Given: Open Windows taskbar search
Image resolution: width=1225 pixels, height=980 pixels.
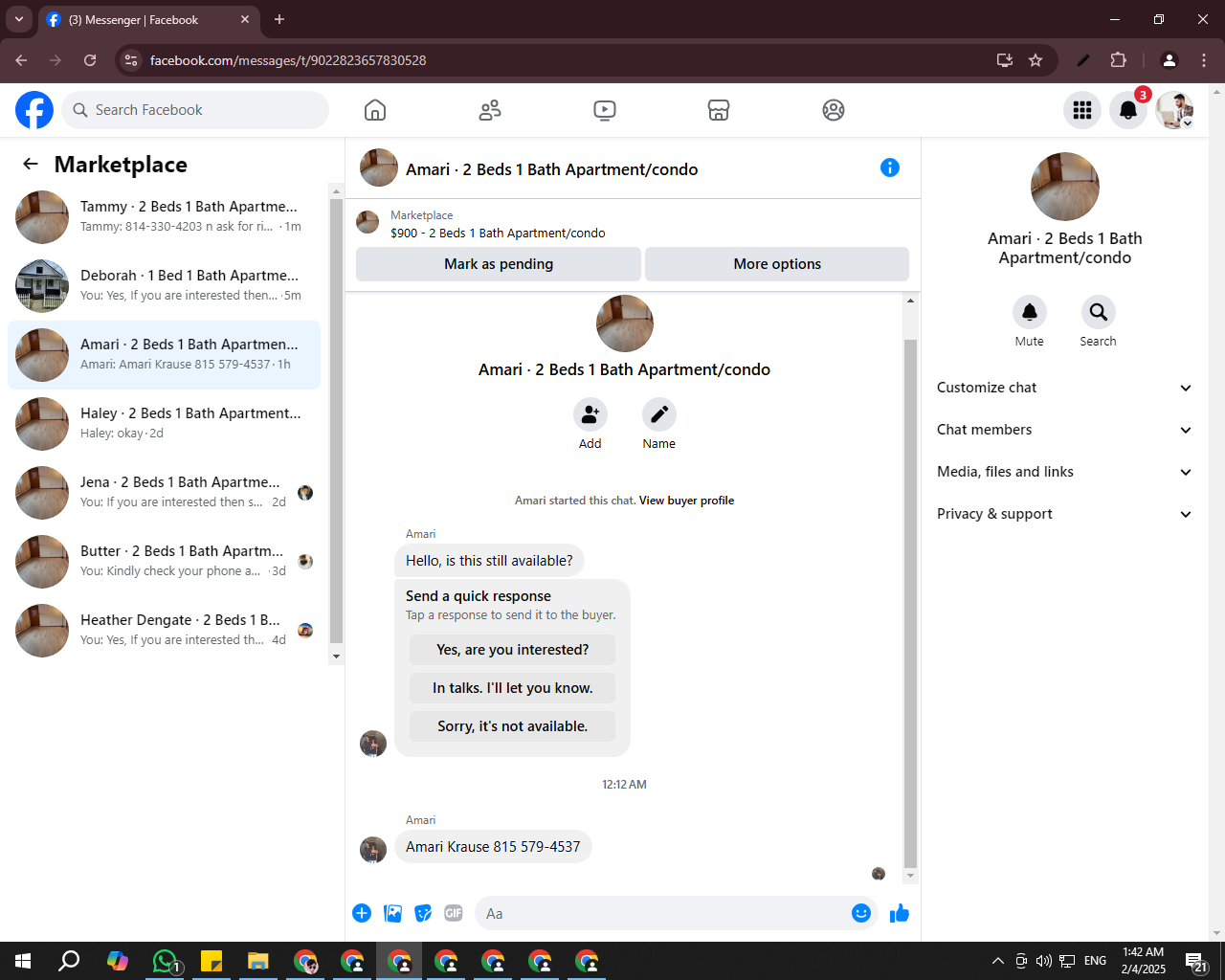Looking at the screenshot, I should coord(69,961).
